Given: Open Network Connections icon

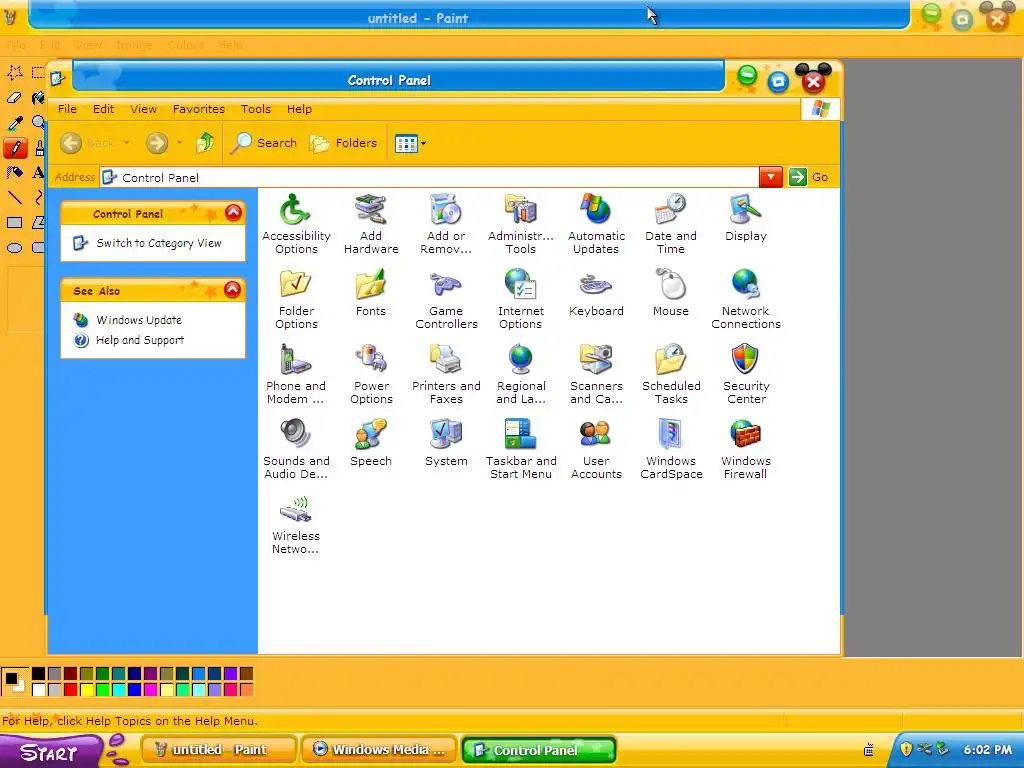Looking at the screenshot, I should [x=746, y=299].
